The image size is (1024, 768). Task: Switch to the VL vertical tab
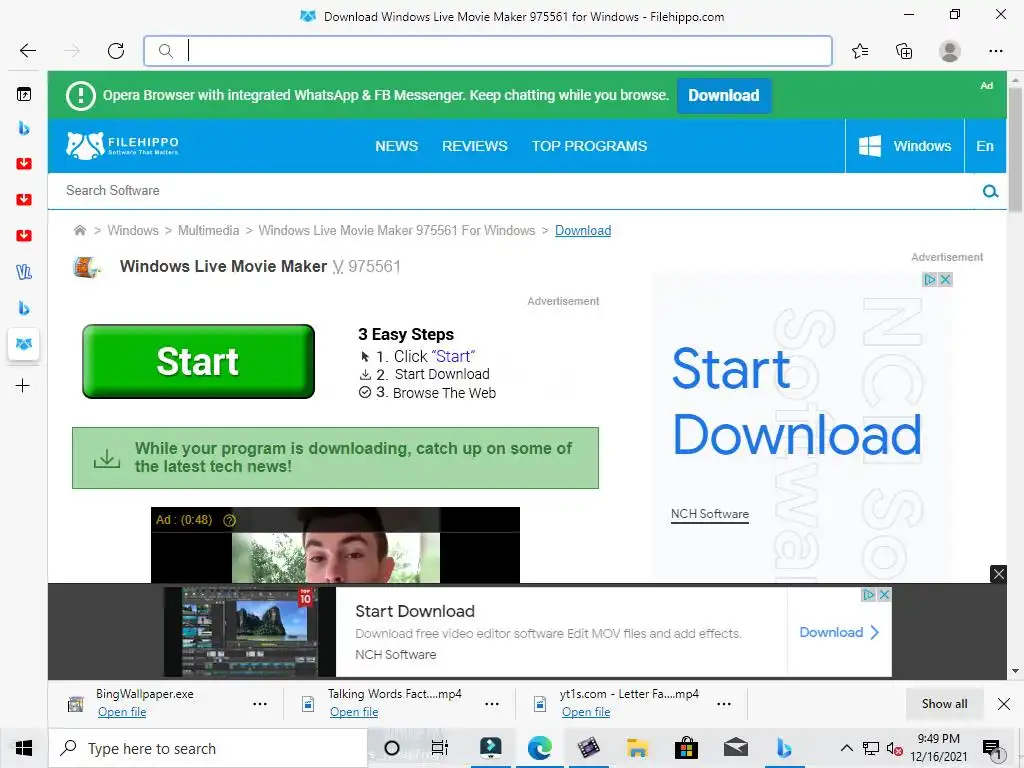tap(24, 272)
